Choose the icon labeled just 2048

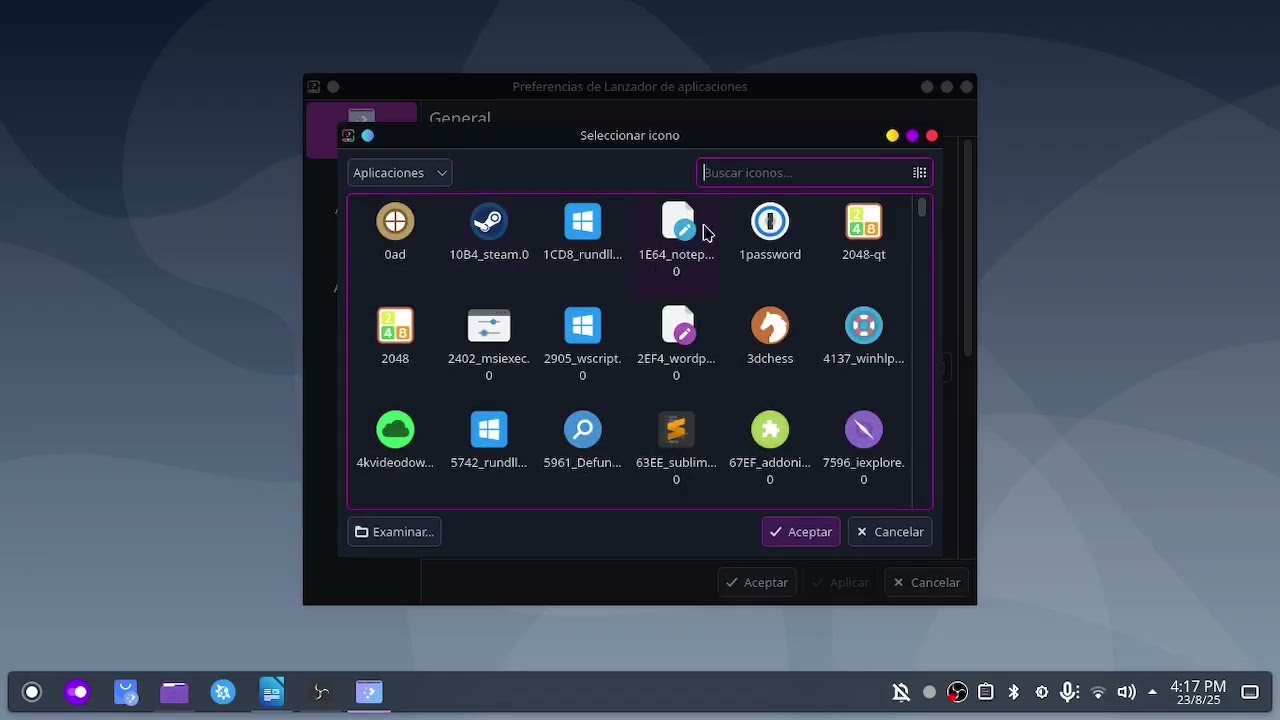pyautogui.click(x=395, y=326)
